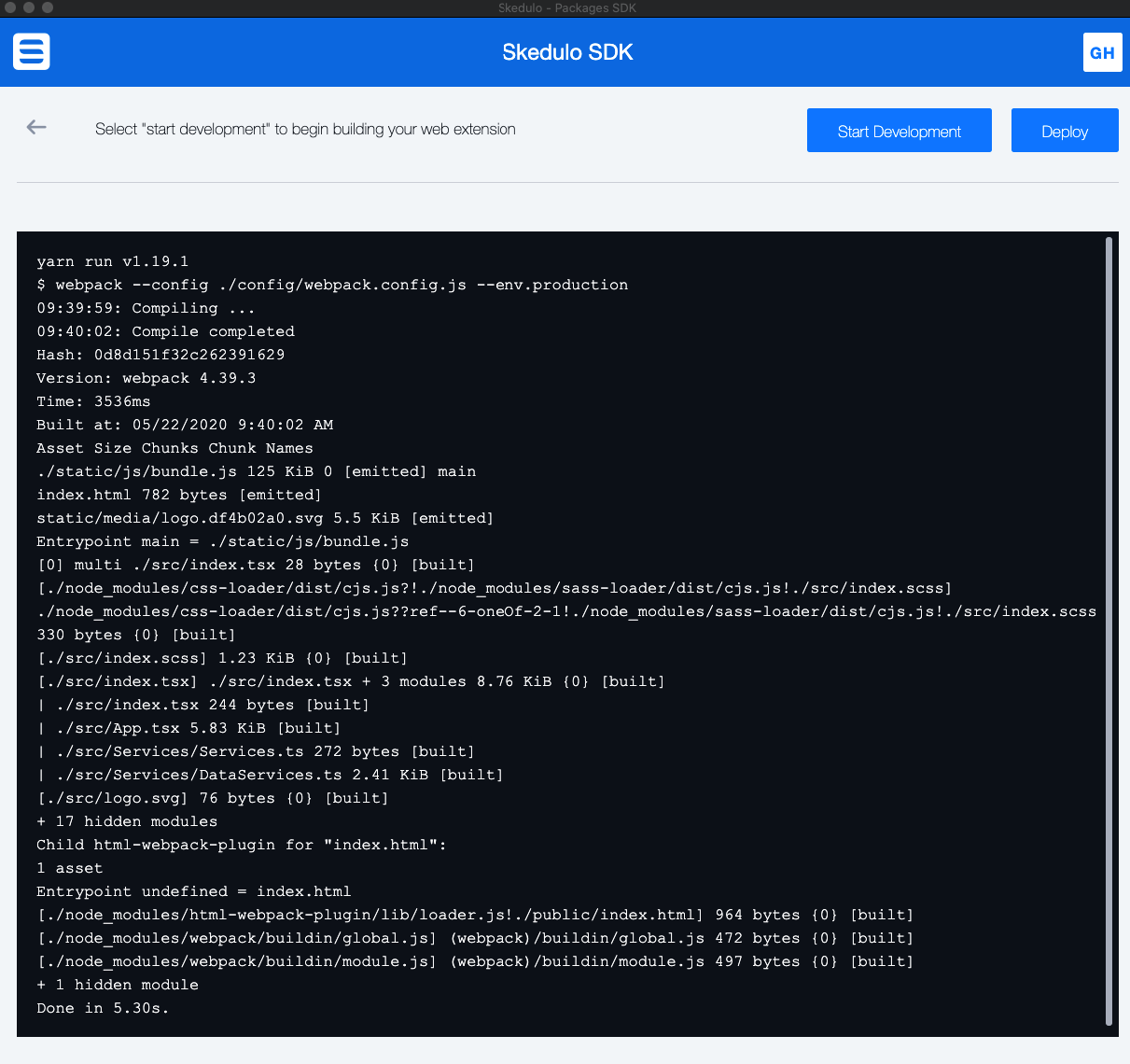Open the GH user profile badge
Screen dimensions: 1130x1064
1102,52
